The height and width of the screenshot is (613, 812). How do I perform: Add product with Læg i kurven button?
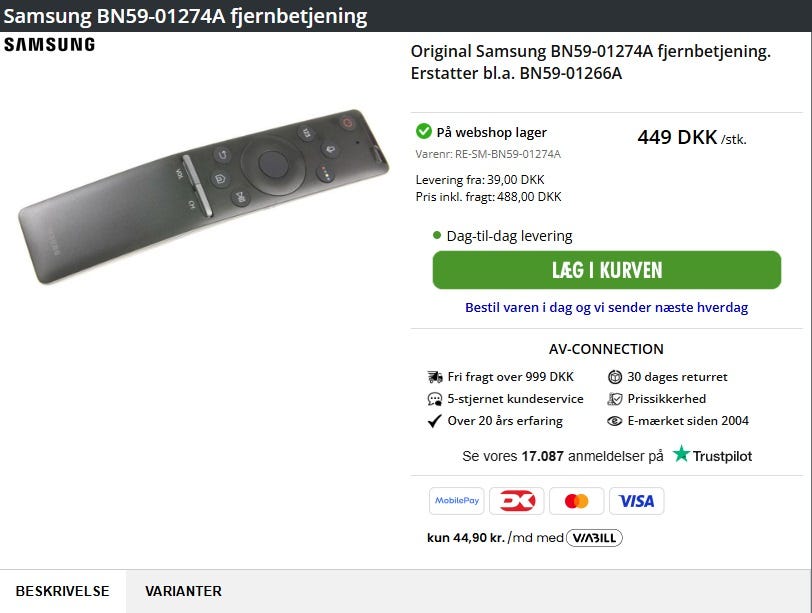tap(606, 270)
